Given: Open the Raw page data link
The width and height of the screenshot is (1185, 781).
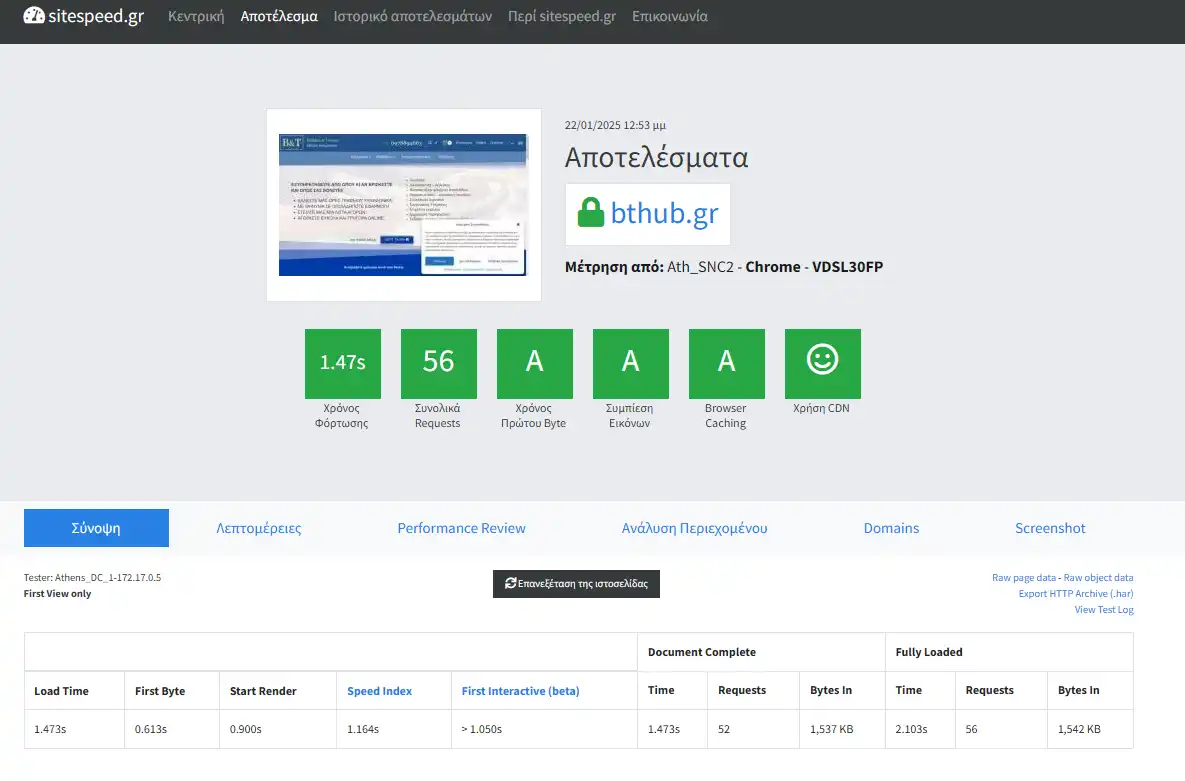Looking at the screenshot, I should (x=1023, y=578).
